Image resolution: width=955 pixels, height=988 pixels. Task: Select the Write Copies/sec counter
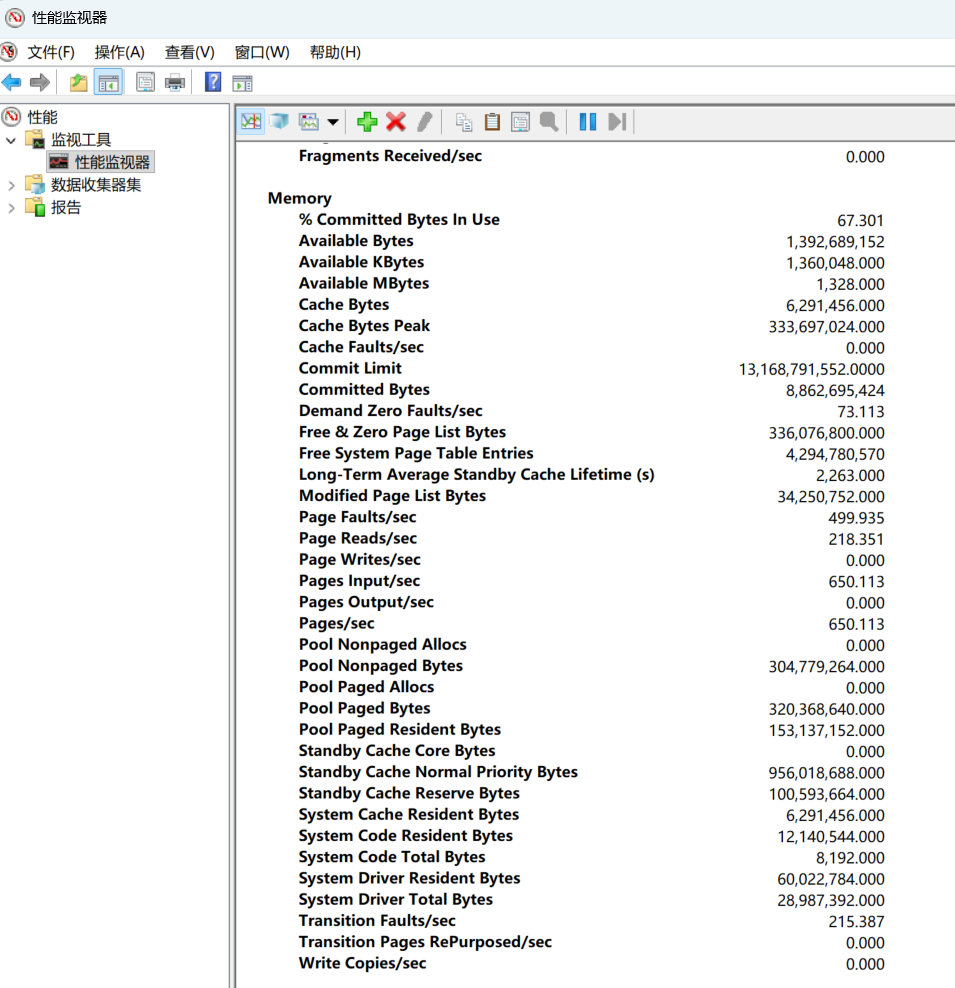[x=362, y=963]
